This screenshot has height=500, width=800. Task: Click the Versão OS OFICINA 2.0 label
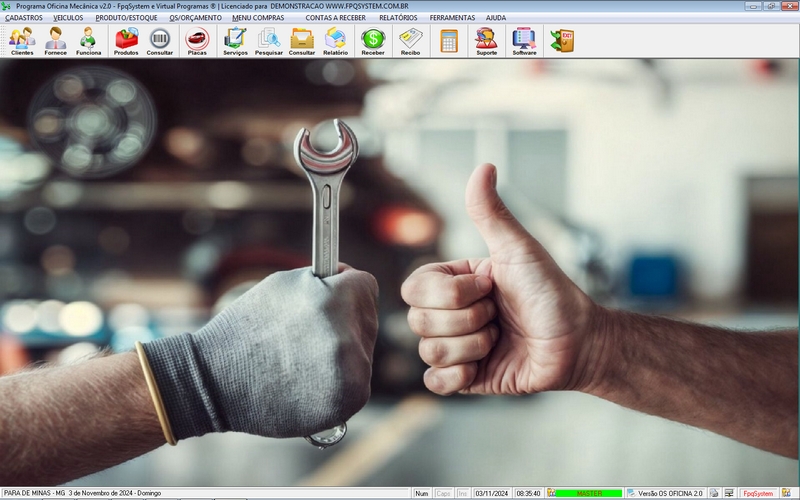(670, 493)
